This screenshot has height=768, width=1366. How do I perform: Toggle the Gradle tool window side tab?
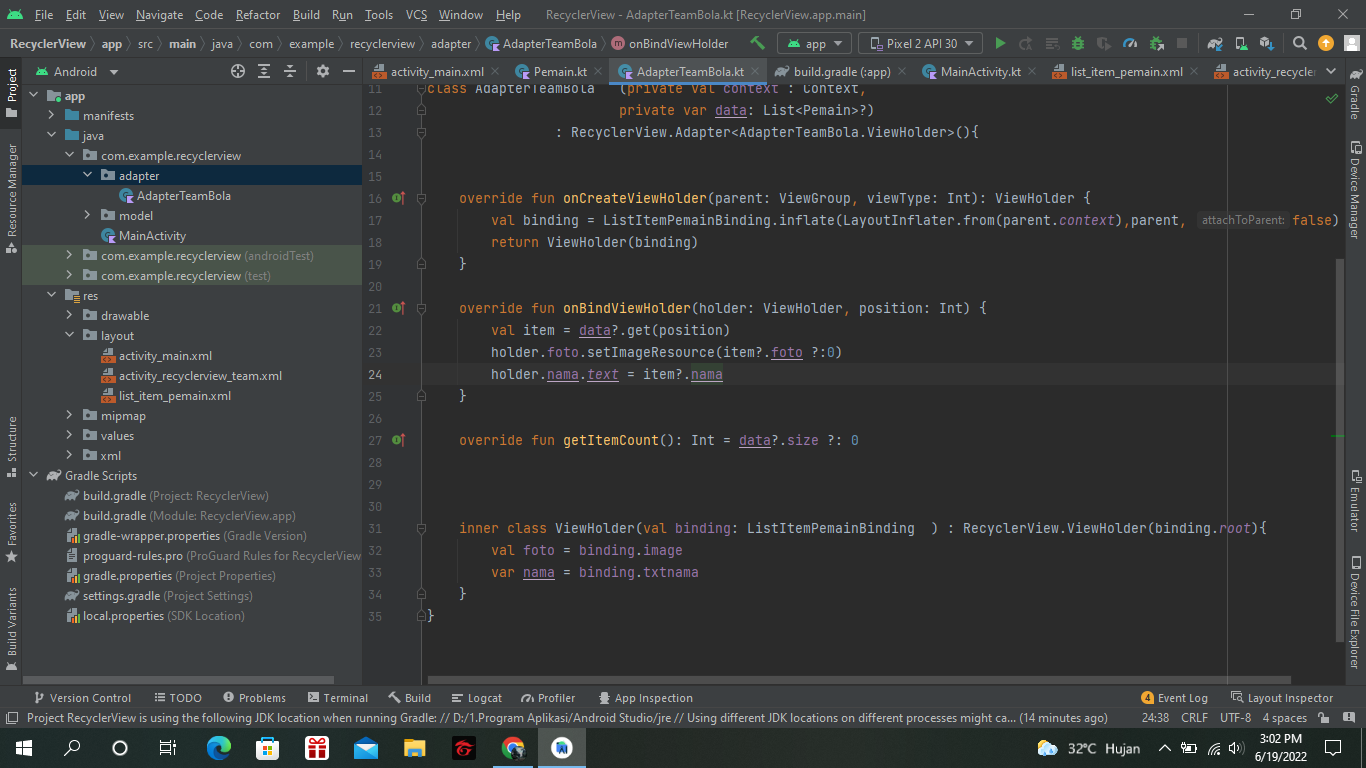click(x=1355, y=96)
